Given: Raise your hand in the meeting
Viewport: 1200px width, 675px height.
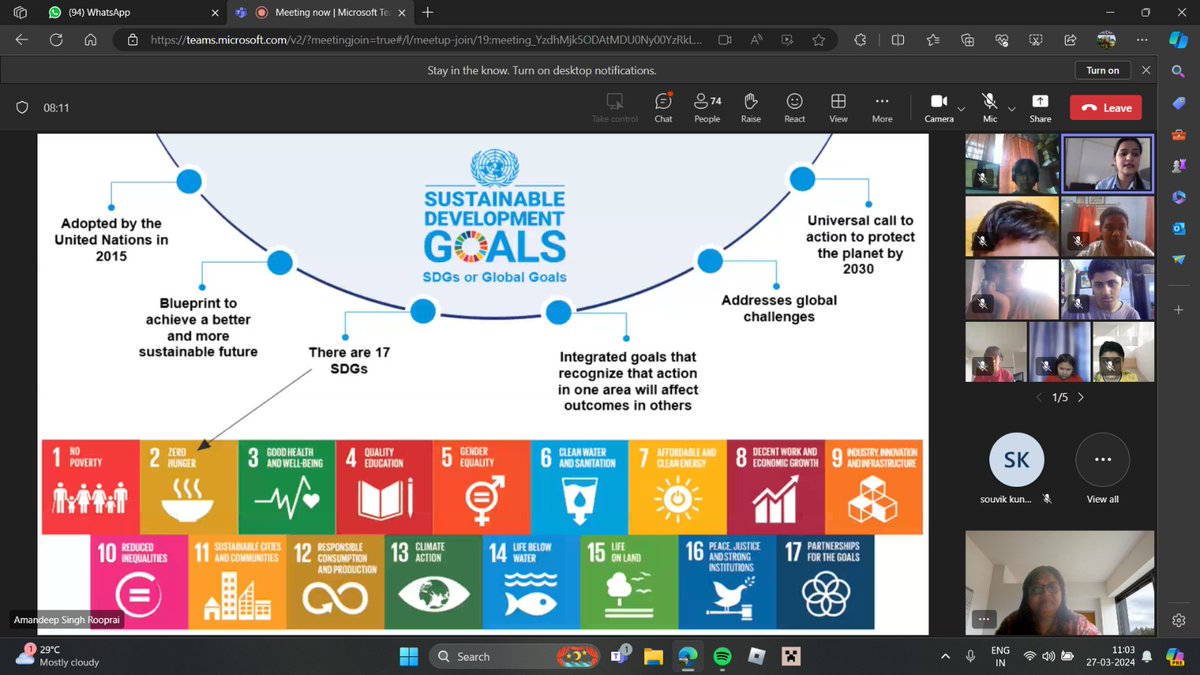Looking at the screenshot, I should pos(751,107).
